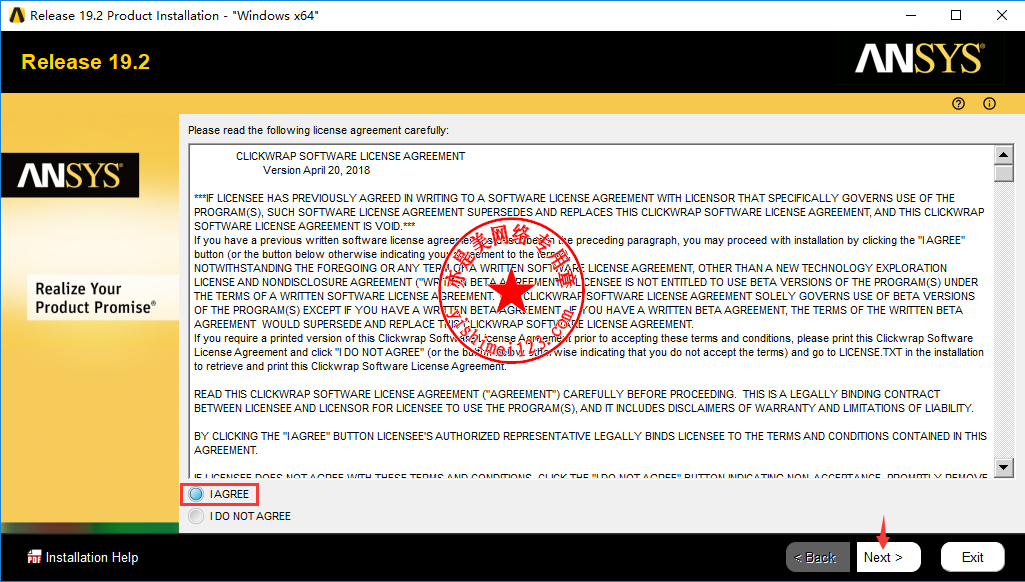Screen dimensions: 1025x582
Task: Open the Installation Help link
Action: 92,558
